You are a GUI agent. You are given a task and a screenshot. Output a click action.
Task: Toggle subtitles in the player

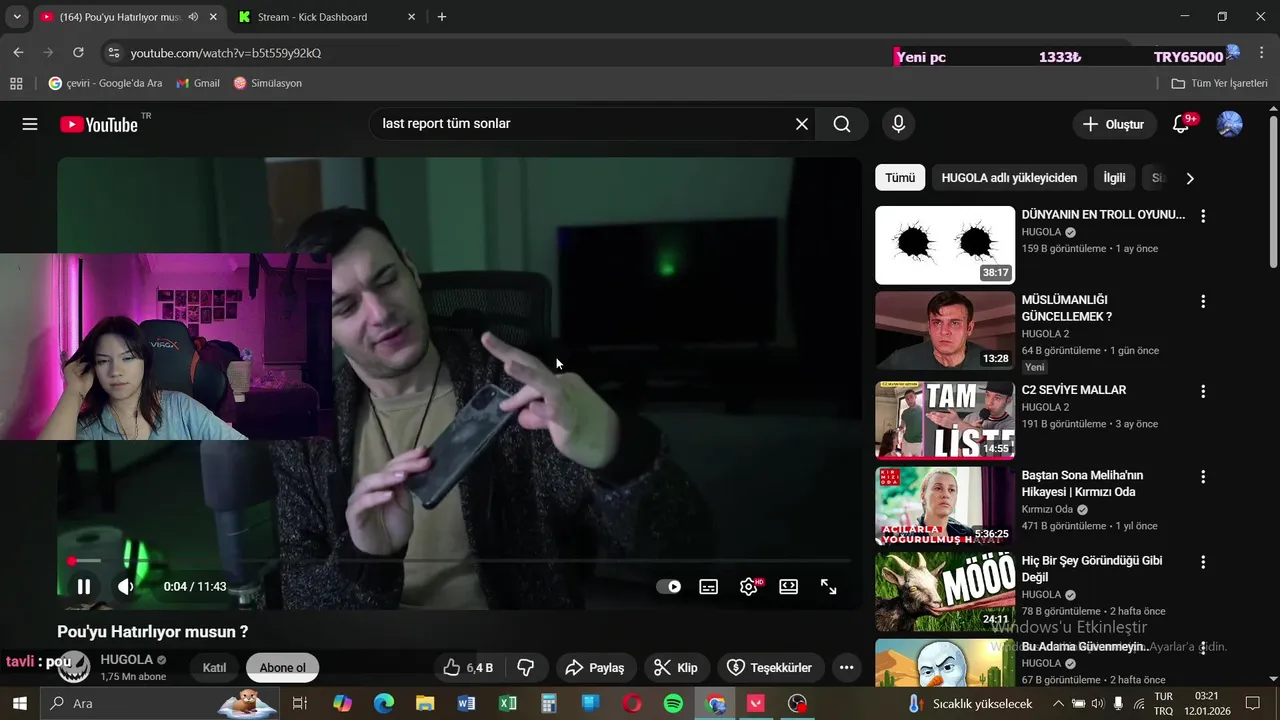708,587
